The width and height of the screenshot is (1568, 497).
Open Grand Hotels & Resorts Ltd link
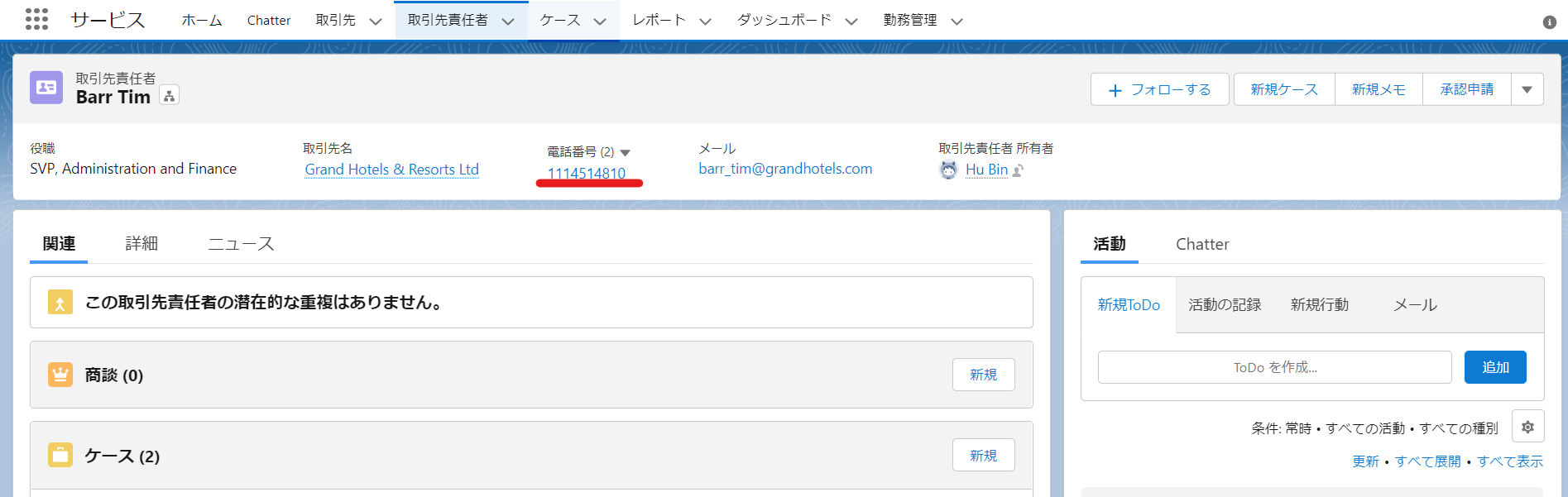click(391, 170)
